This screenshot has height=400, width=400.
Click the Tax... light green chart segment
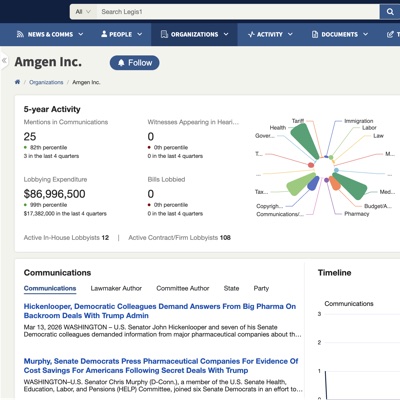coord(301,184)
